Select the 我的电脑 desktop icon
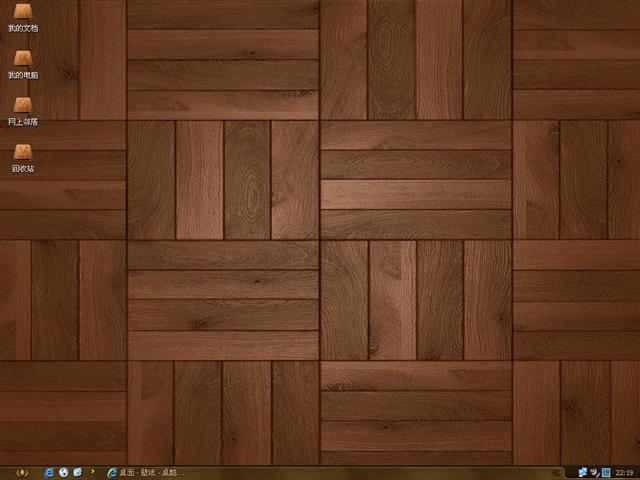The image size is (640, 480). tap(23, 64)
